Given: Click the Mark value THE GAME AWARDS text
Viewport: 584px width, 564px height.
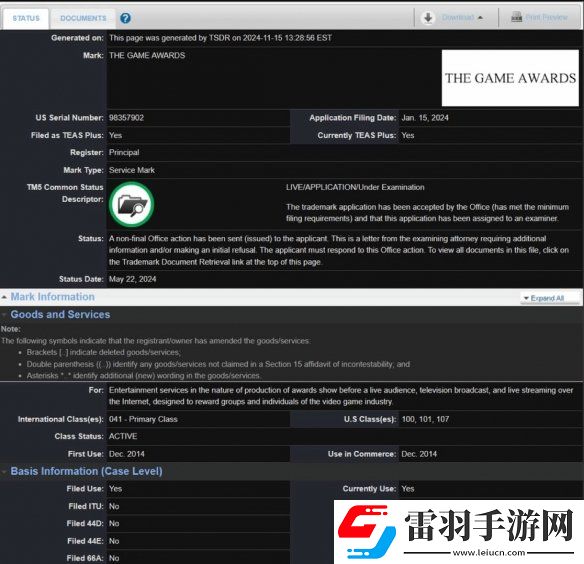Looking at the screenshot, I should pos(147,56).
